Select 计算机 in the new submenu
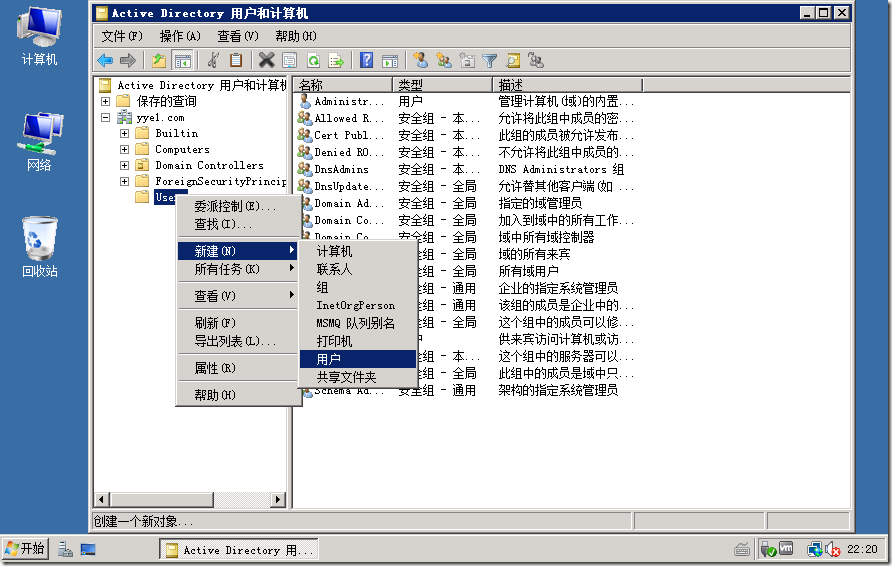The image size is (892, 566). pos(358,251)
